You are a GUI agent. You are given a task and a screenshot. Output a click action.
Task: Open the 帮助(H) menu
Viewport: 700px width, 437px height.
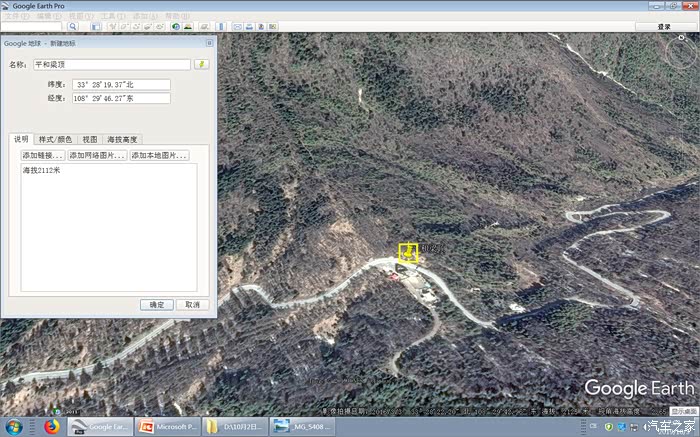(x=178, y=16)
